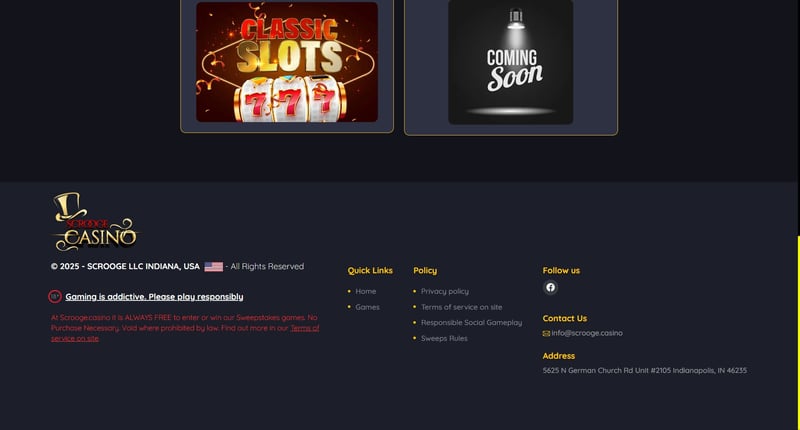View Responsible Social Gameplay page

[x=471, y=322]
